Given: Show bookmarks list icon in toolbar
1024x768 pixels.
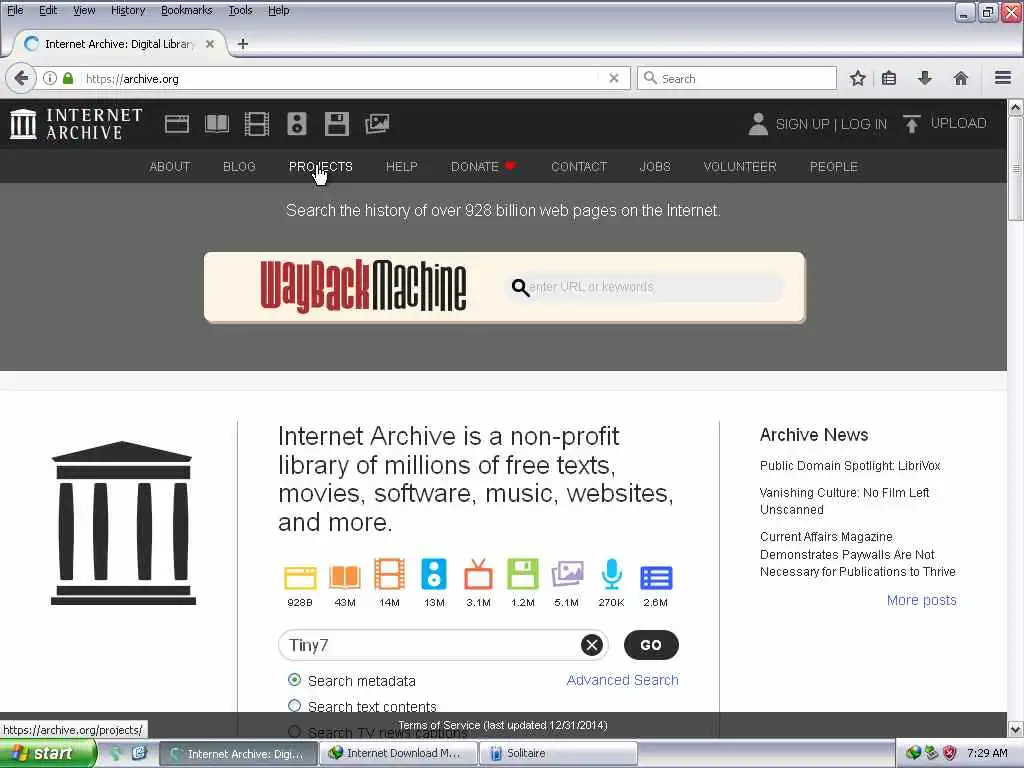Looking at the screenshot, I should pyautogui.click(x=889, y=78).
